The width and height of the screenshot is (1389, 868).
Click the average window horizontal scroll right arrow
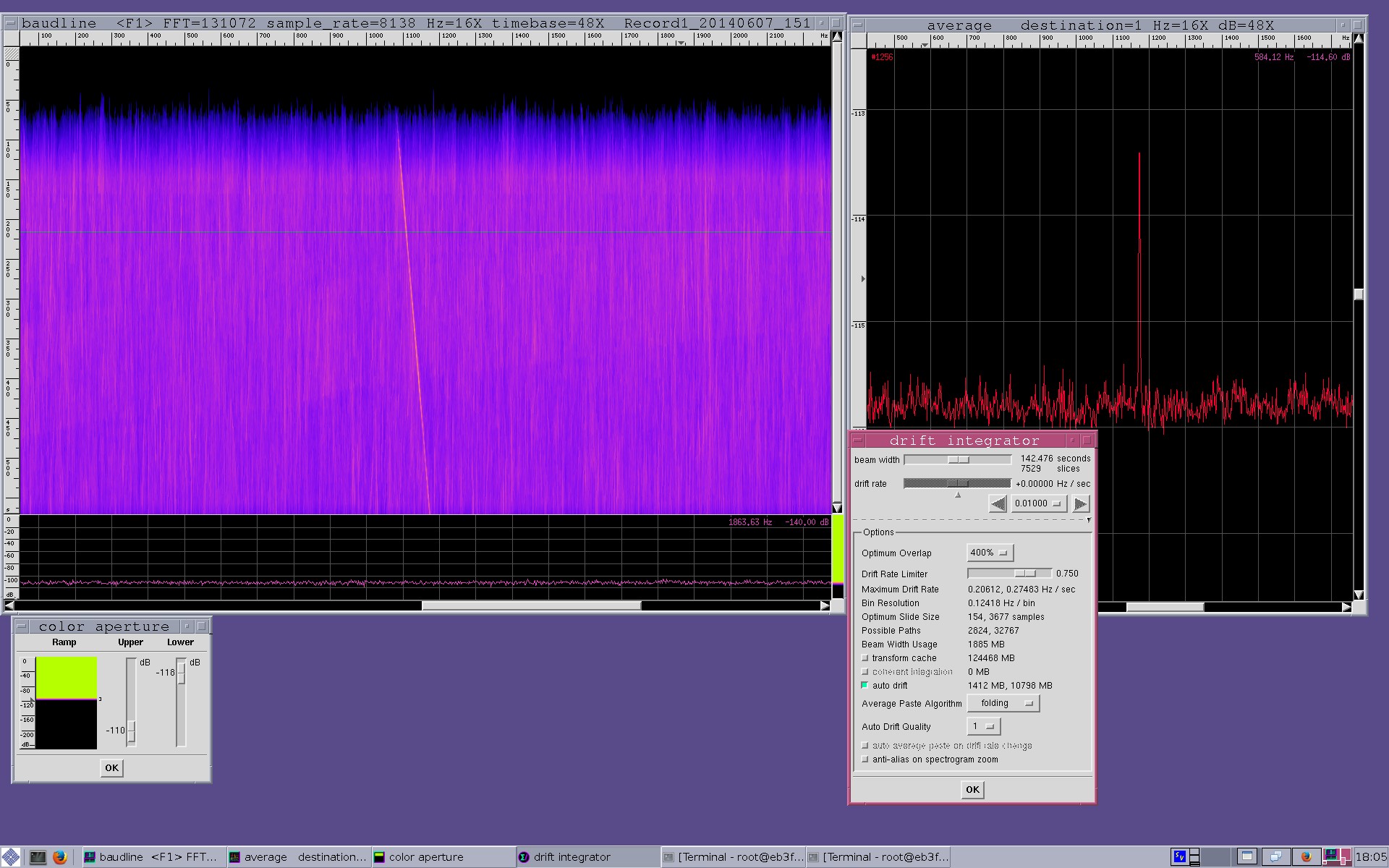[1346, 608]
